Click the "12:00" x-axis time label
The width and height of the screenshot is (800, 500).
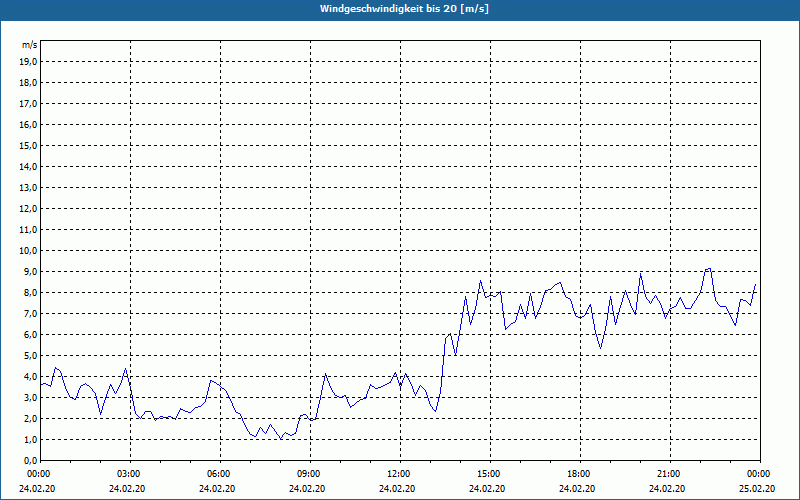point(397,474)
